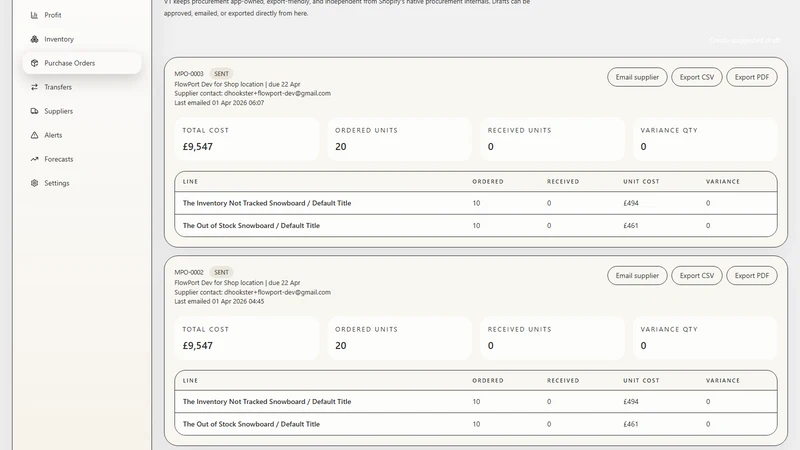Click 'FlowPort Dev for Shop location' in MPO-0002
The height and width of the screenshot is (450, 800).
point(219,283)
